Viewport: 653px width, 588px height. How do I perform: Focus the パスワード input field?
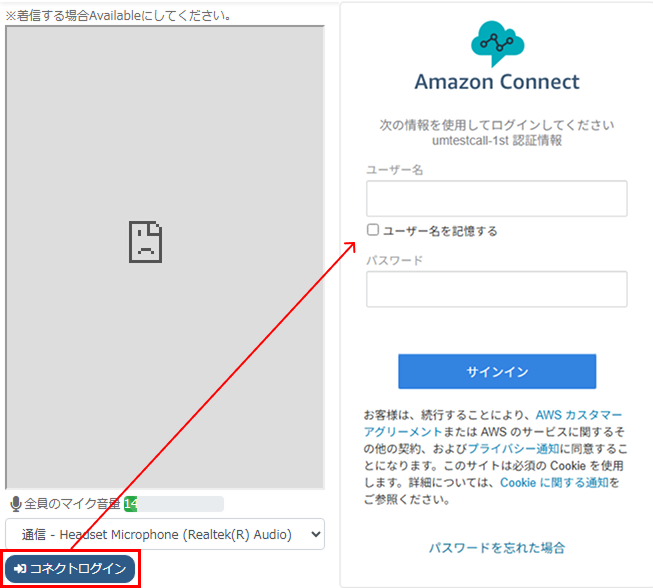(x=496, y=289)
